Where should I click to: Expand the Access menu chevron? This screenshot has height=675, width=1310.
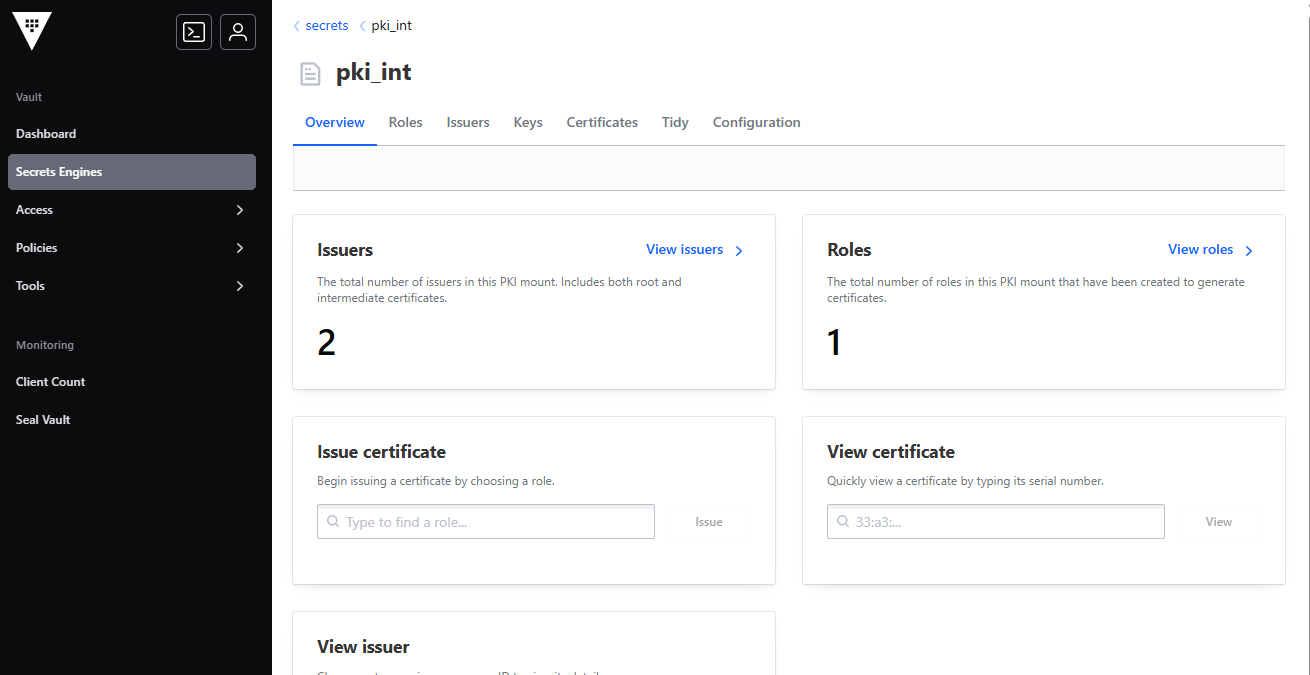pyautogui.click(x=240, y=210)
